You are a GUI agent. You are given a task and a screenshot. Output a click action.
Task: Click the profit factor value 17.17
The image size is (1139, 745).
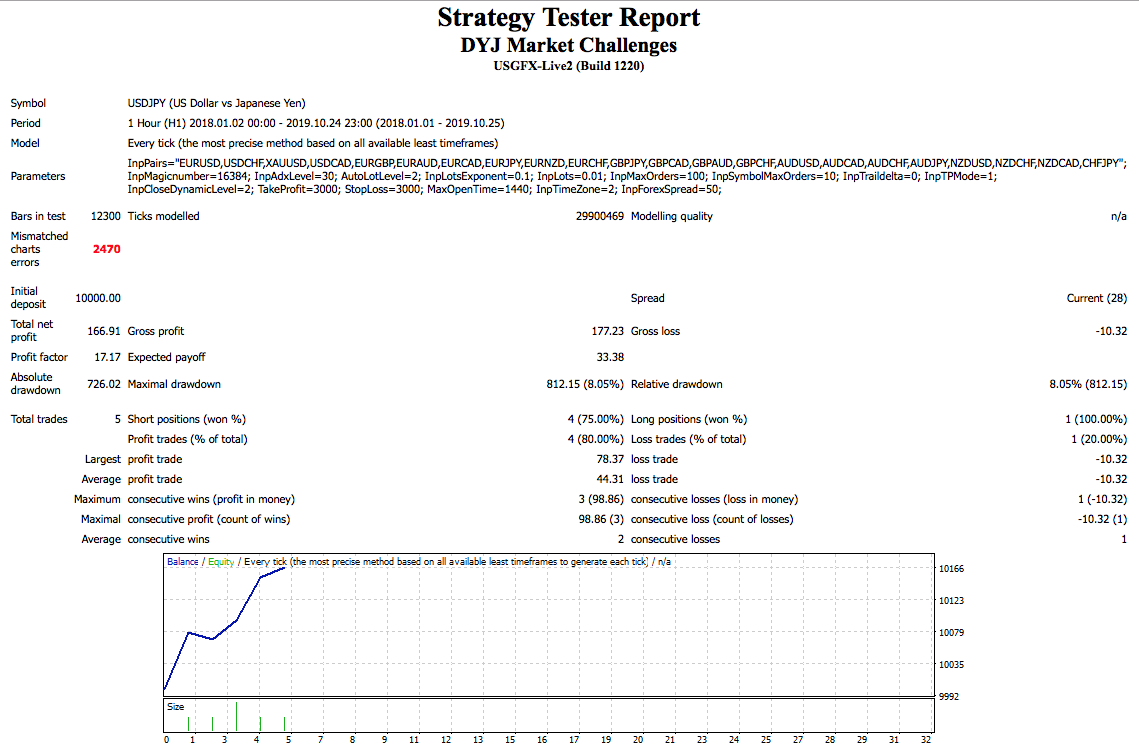coord(108,357)
